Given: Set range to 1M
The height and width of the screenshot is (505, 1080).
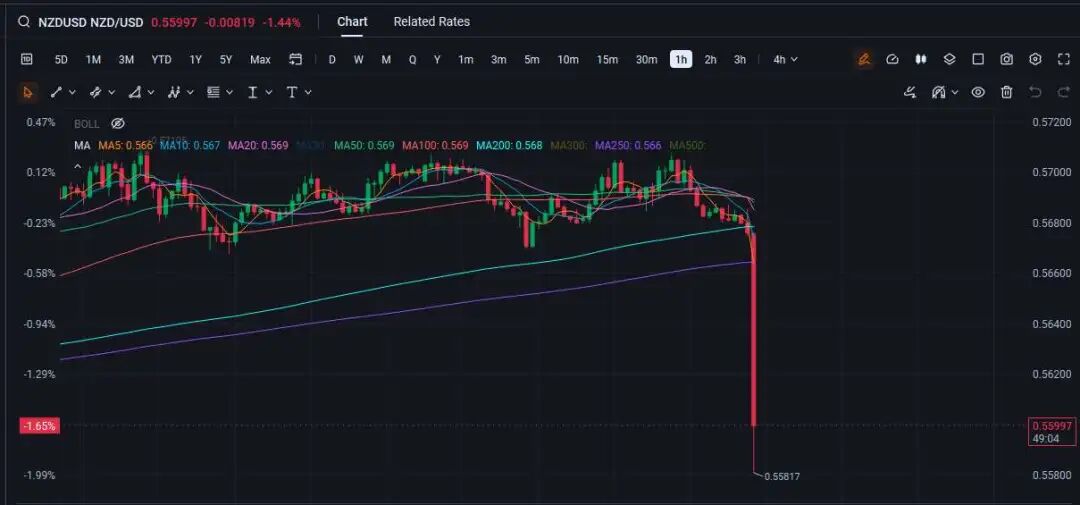Looking at the screenshot, I should click(93, 59).
